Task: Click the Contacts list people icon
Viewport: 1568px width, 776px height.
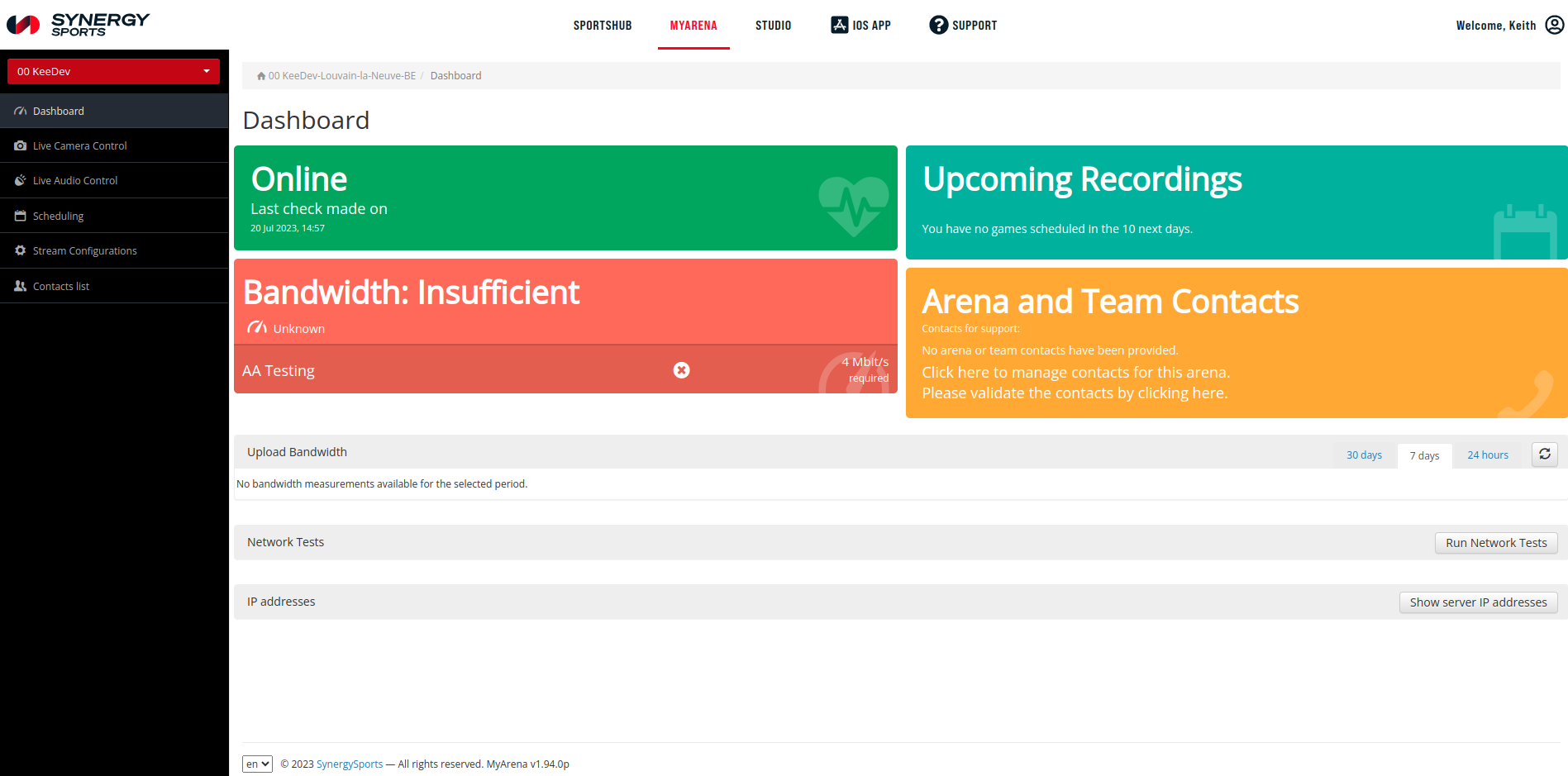Action: [x=21, y=286]
